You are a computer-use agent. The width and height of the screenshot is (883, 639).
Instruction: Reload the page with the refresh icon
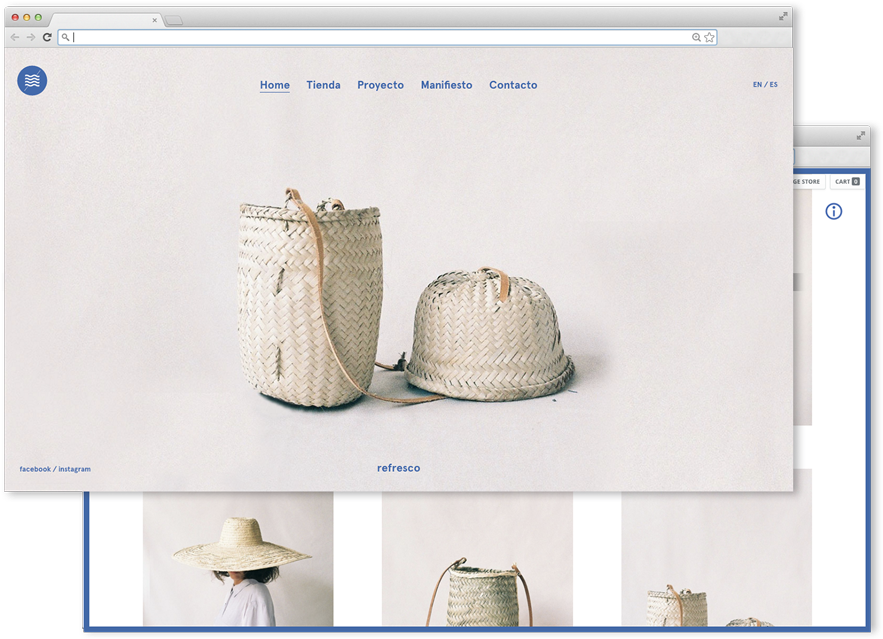(46, 37)
